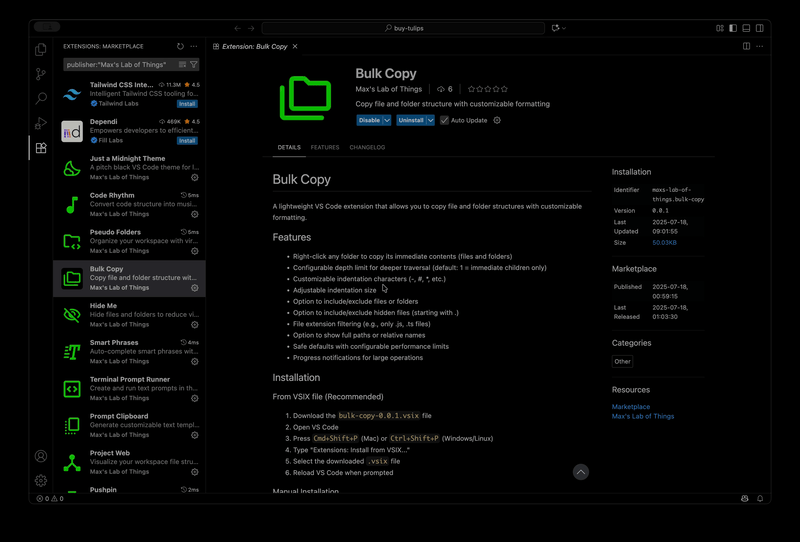Install the Dependi extension
This screenshot has width=800, height=542.
[187, 140]
